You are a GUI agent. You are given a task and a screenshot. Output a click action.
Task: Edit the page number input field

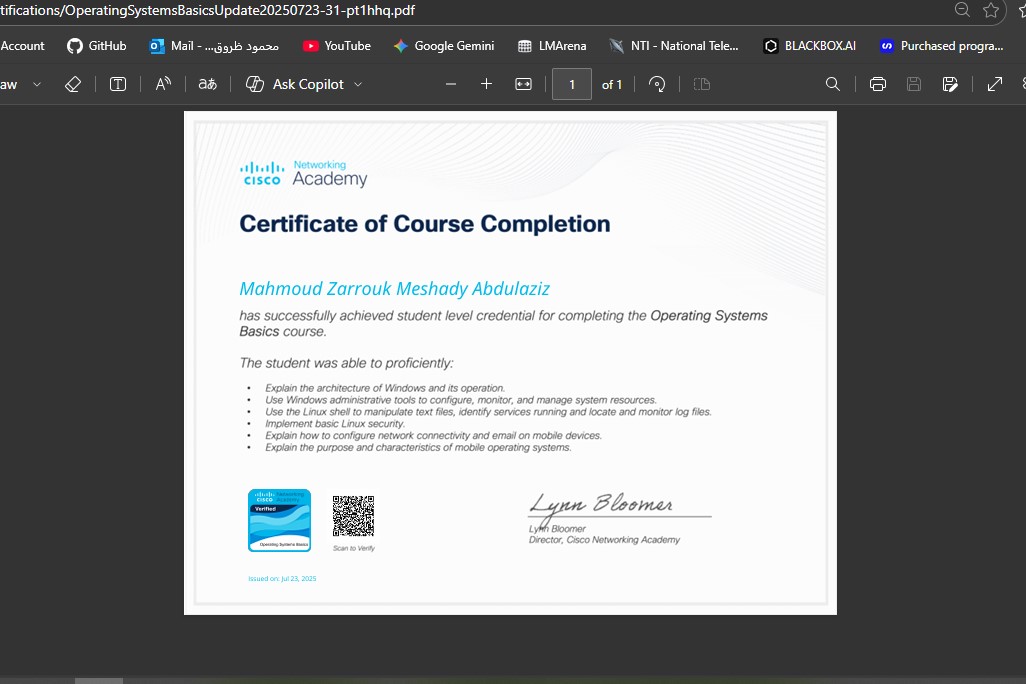pyautogui.click(x=571, y=84)
